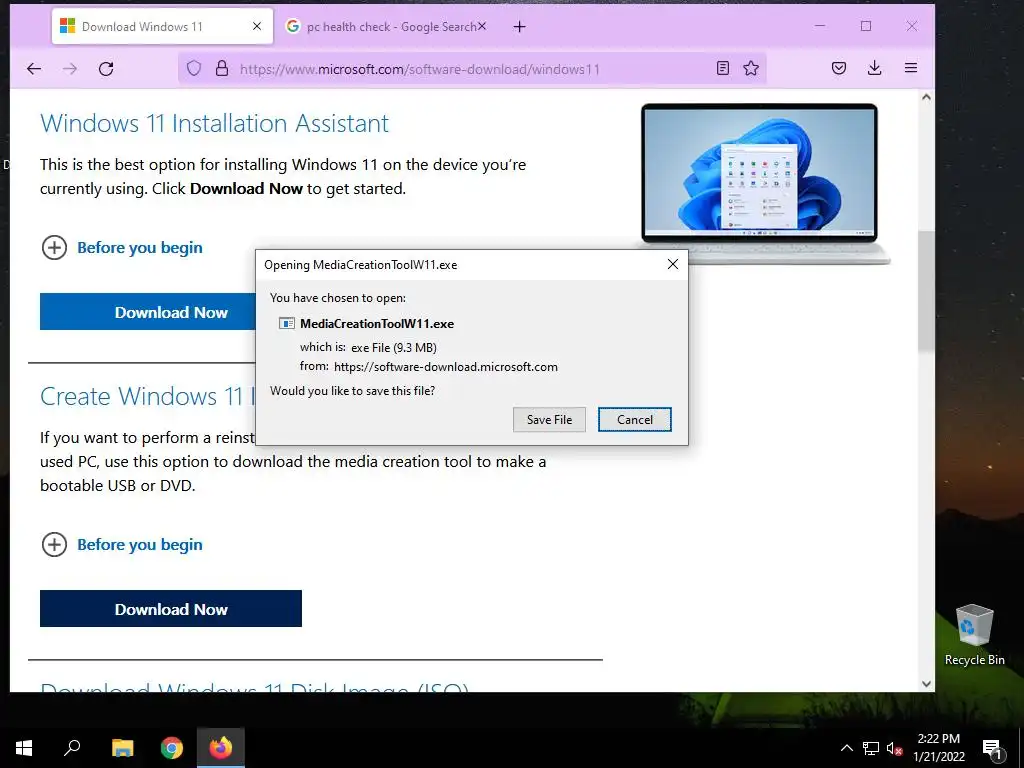Close the pc health check Google tab

click(x=482, y=26)
